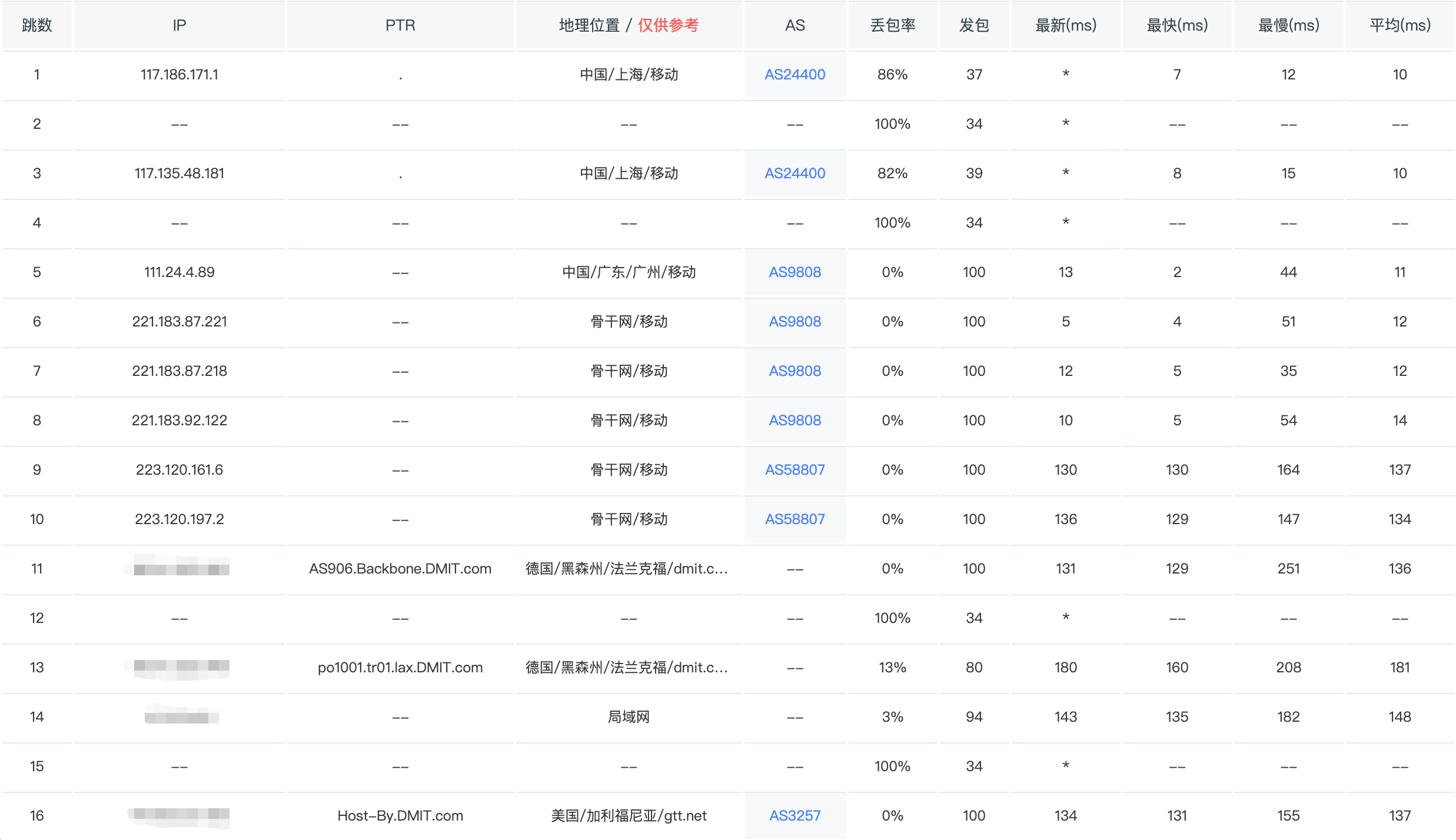The image size is (1456, 840).
Task: Click Host-By.DMIT.com PTR entry
Action: (x=400, y=816)
